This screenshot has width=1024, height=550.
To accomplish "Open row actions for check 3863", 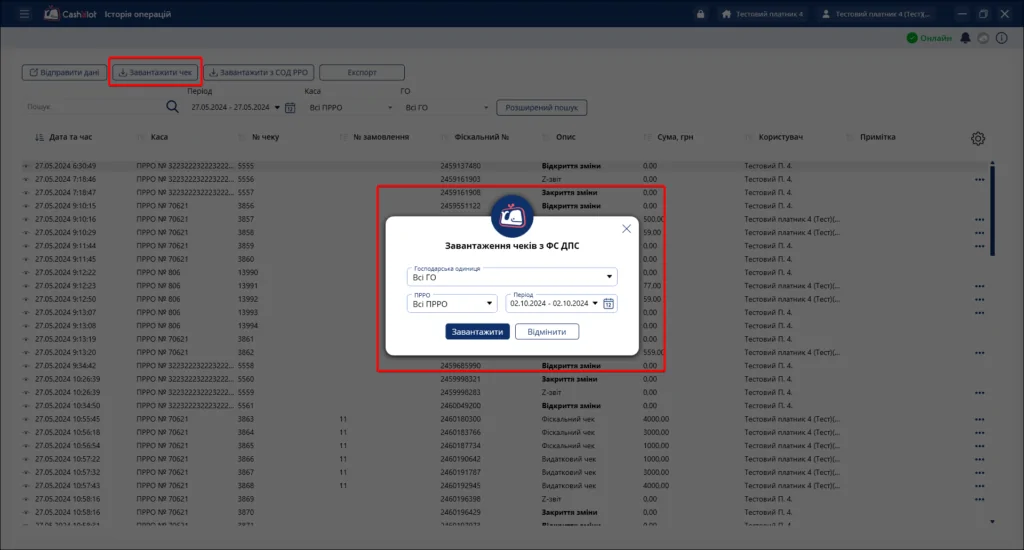I will (x=980, y=419).
